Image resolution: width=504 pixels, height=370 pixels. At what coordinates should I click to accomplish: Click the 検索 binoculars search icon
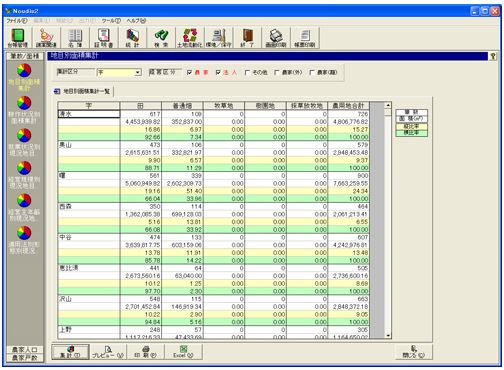[x=161, y=38]
